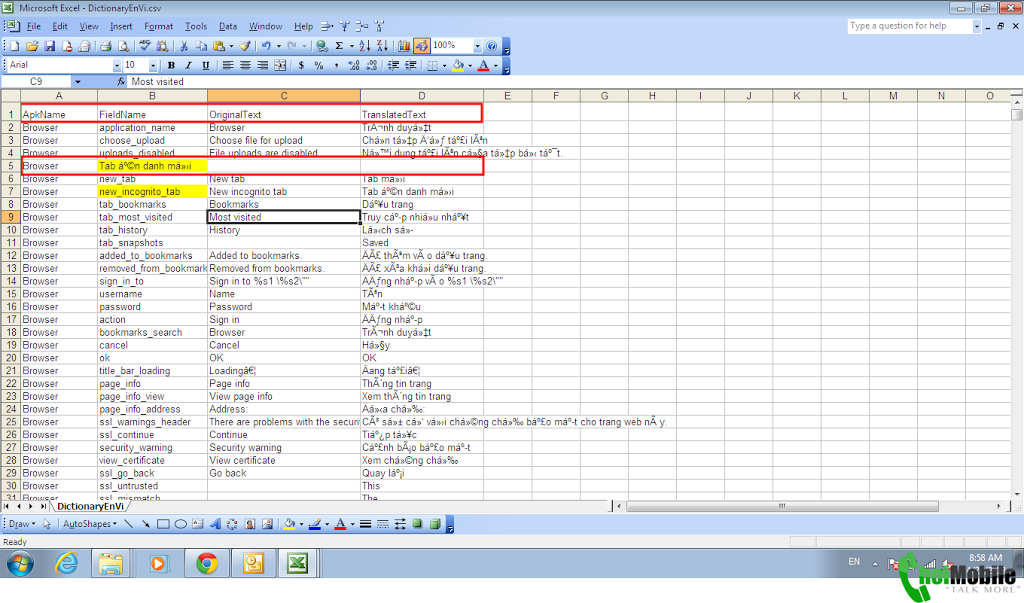Open the Insert menu
The image size is (1024, 603).
point(121,26)
